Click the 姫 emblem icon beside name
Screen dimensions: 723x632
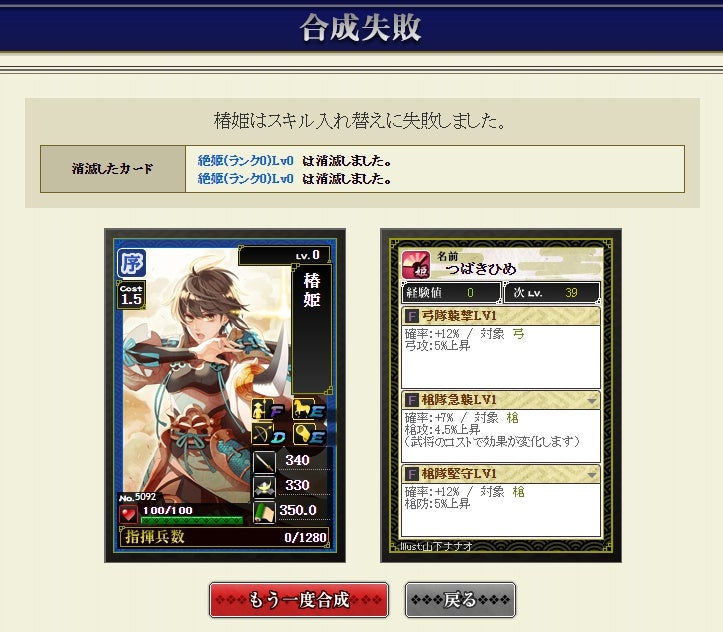[416, 265]
